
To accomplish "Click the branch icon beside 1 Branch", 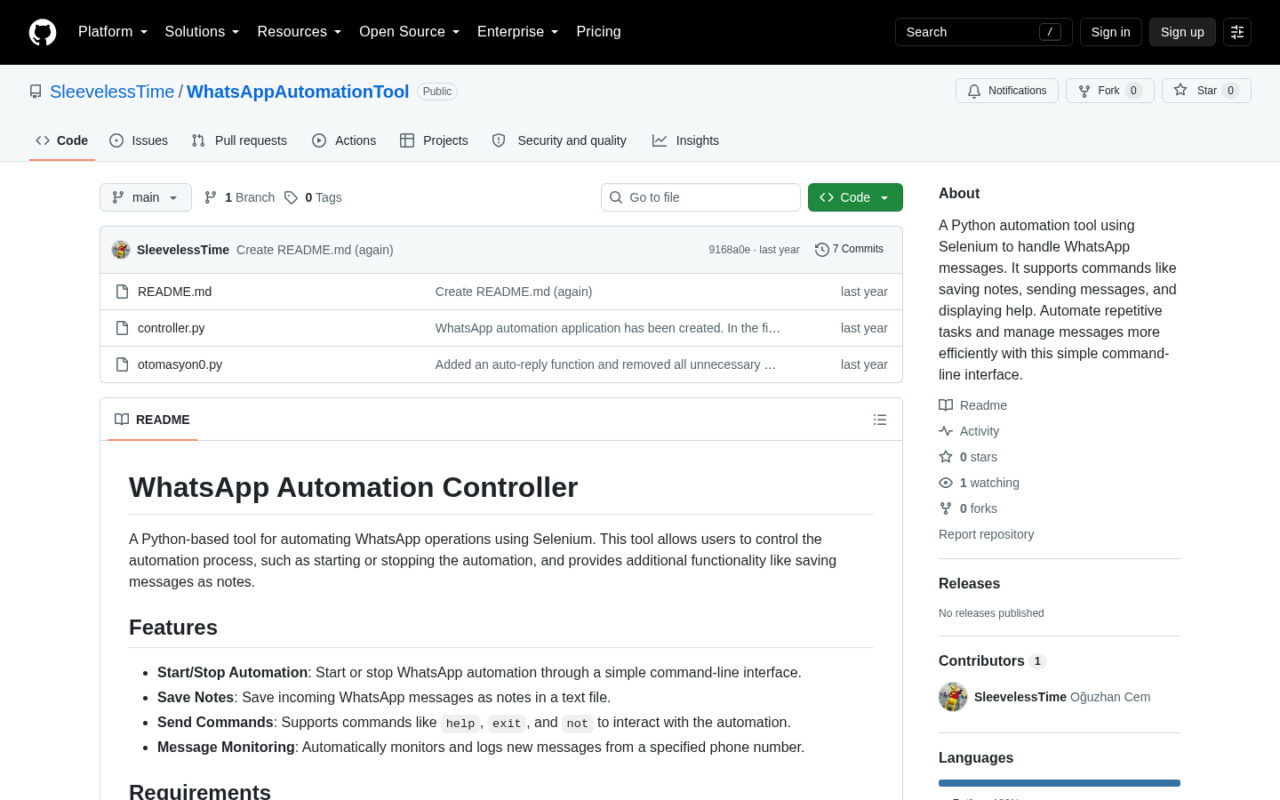I will click(210, 198).
